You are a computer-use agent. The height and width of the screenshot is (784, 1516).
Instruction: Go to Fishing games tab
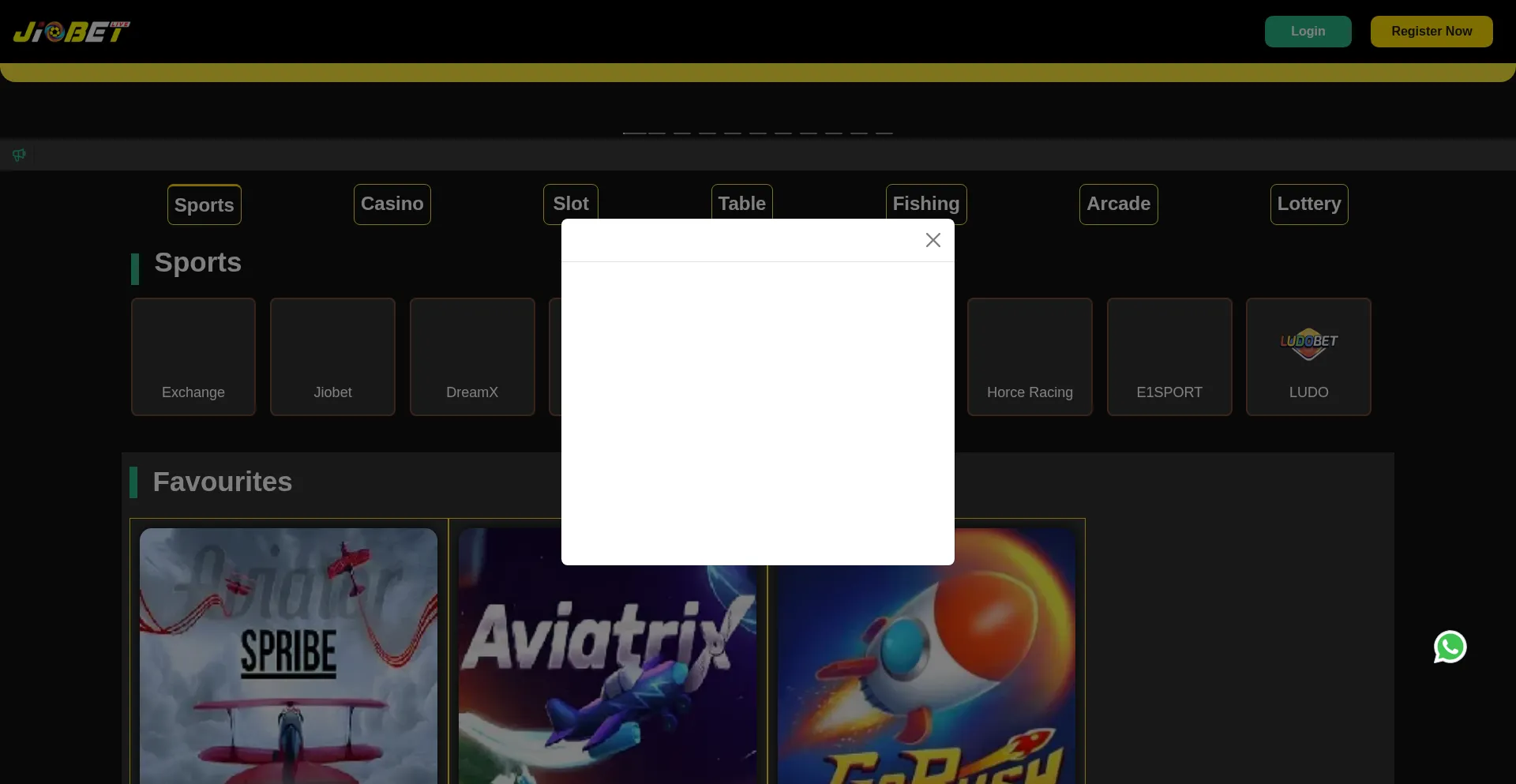point(925,202)
